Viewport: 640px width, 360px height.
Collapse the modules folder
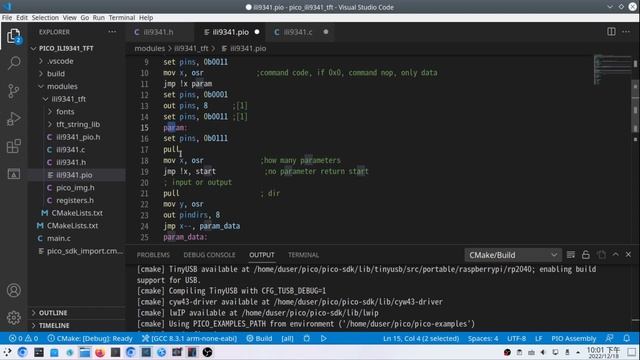[62, 86]
